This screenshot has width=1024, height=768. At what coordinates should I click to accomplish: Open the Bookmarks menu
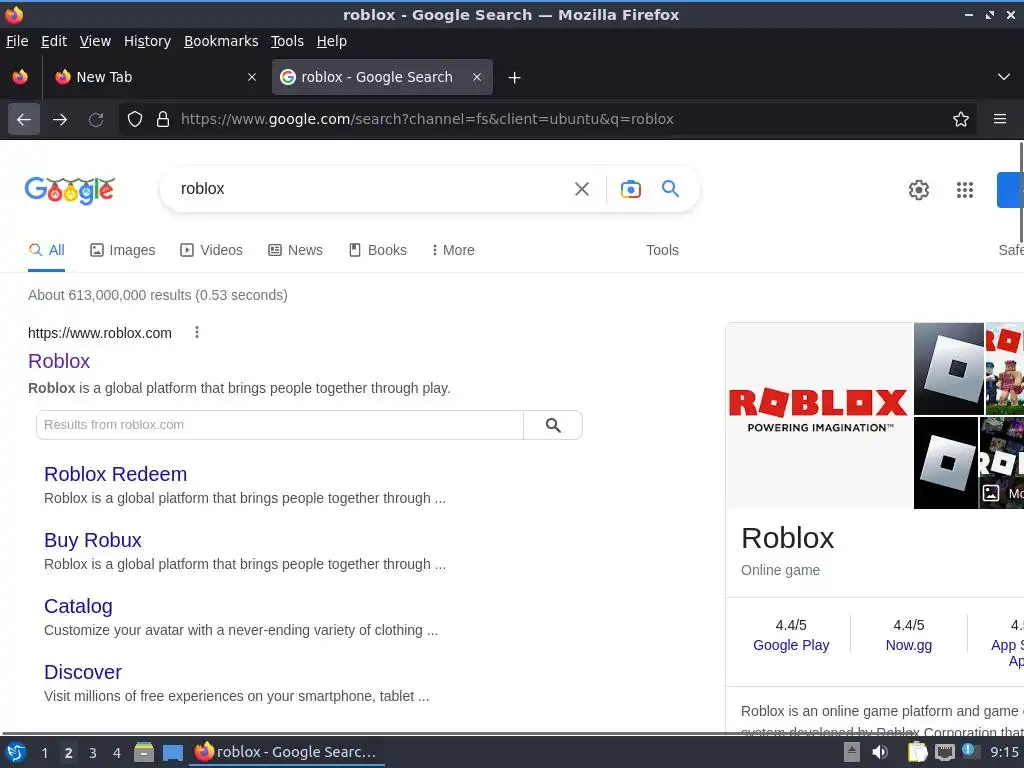[x=221, y=41]
